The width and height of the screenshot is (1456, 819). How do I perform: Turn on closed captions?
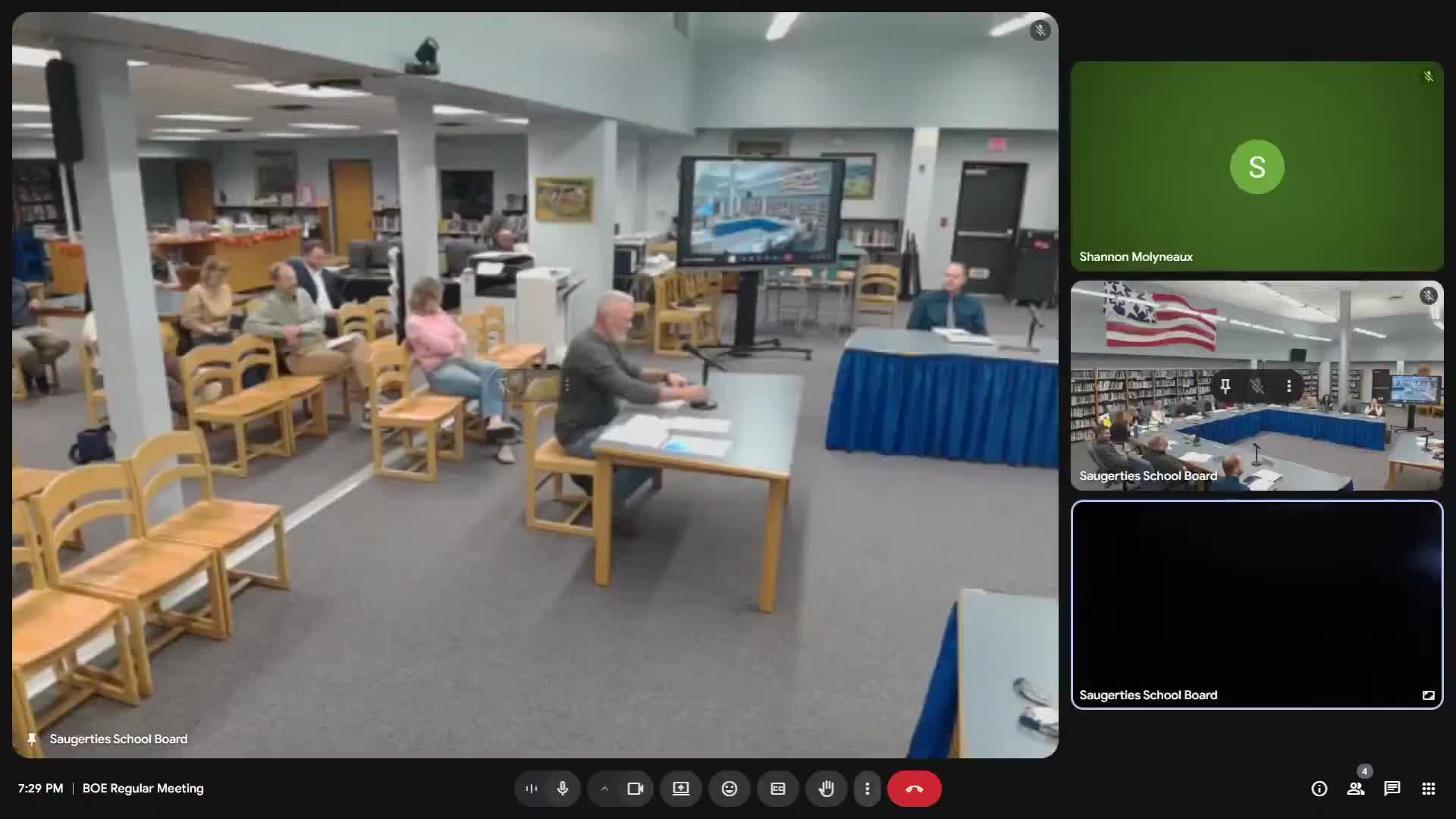778,789
